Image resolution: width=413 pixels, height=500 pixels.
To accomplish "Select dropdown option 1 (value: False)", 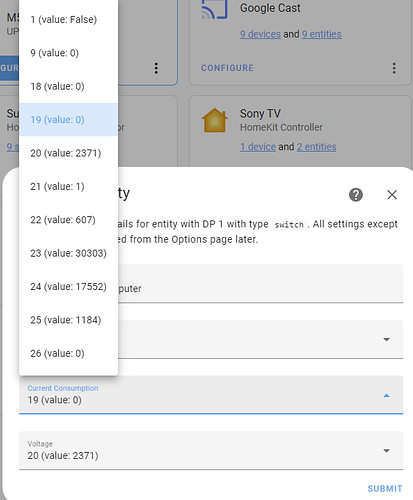I will pyautogui.click(x=68, y=20).
